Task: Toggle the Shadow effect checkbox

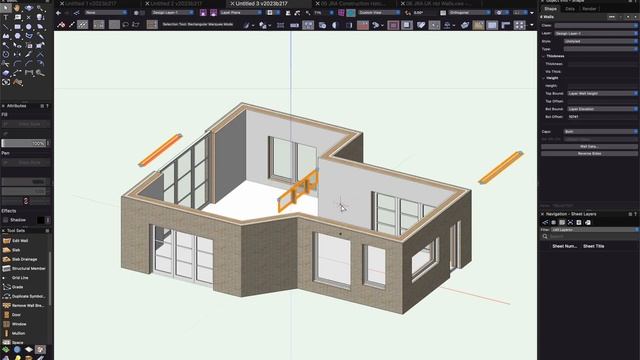Action: (5, 220)
